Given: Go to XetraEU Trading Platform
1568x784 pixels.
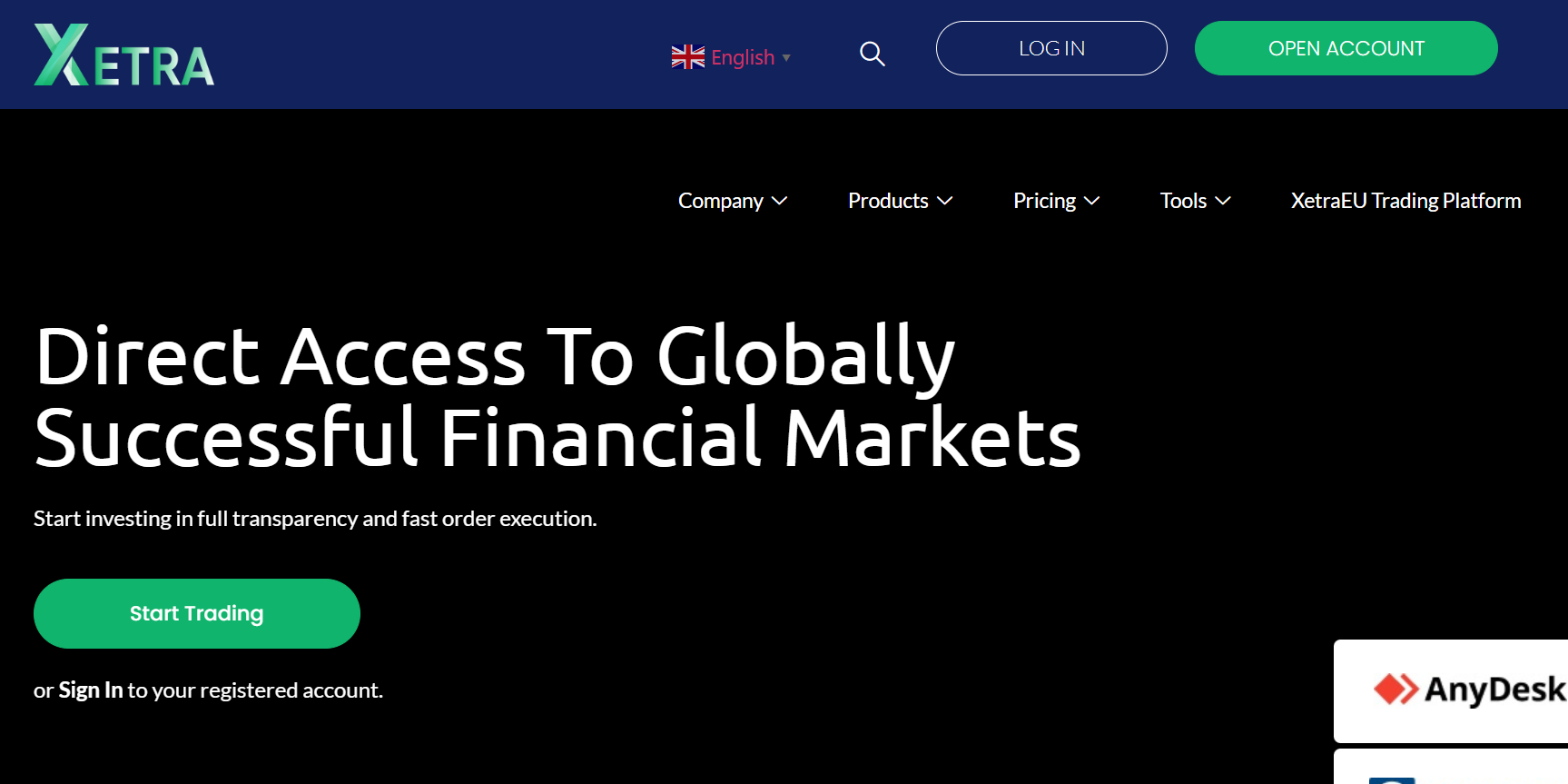Looking at the screenshot, I should 1405,201.
